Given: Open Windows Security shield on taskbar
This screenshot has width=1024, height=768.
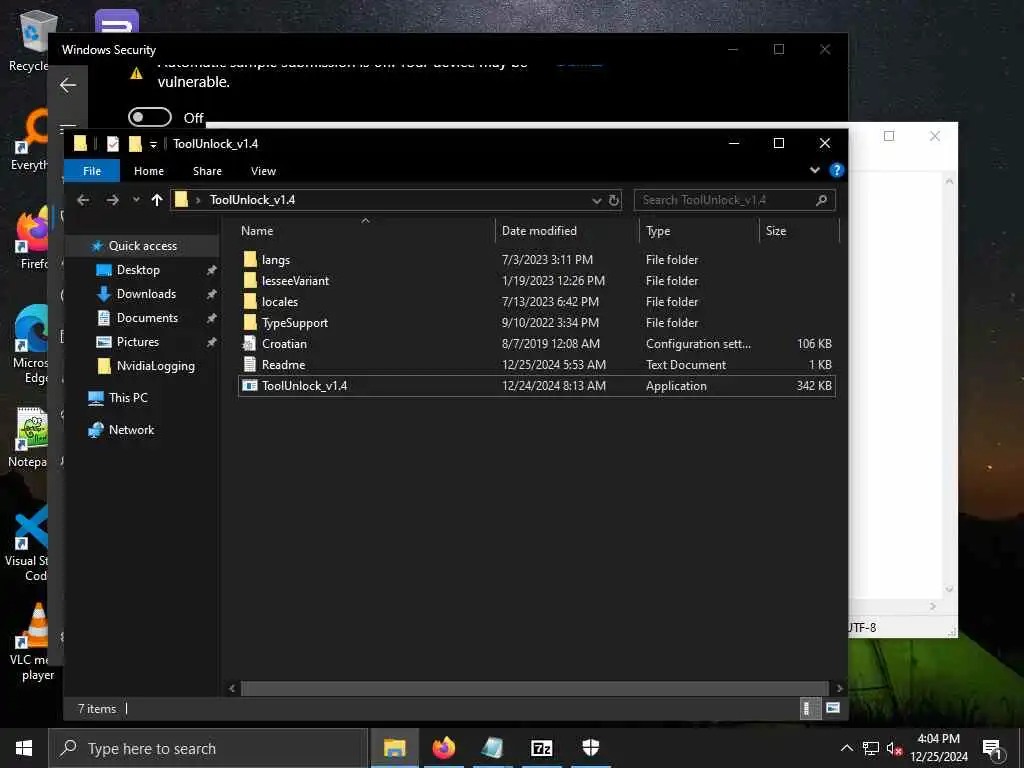Looking at the screenshot, I should (x=590, y=748).
